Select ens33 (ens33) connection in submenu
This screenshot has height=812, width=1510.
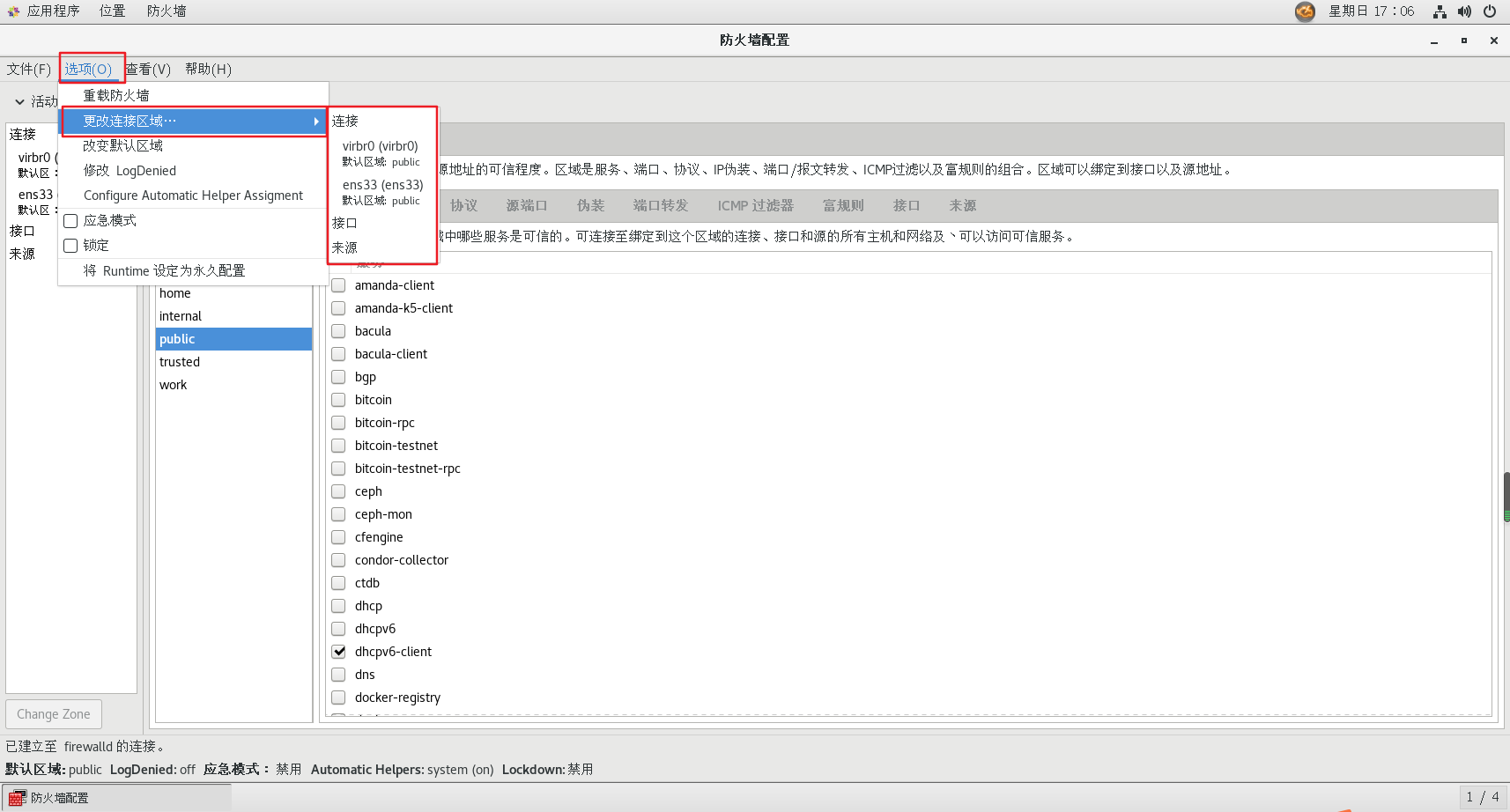point(382,192)
